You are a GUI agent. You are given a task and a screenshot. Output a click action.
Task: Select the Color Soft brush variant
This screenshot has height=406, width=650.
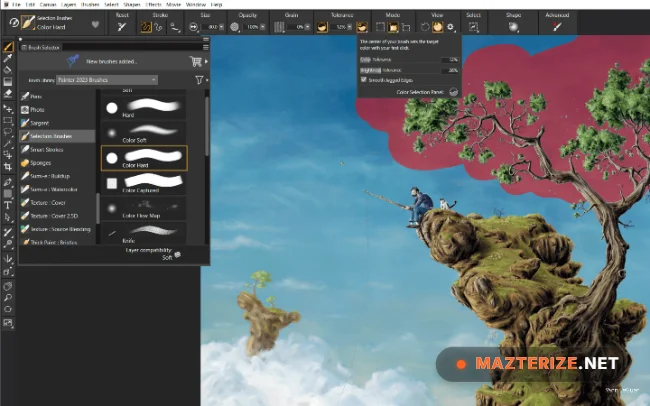(144, 133)
